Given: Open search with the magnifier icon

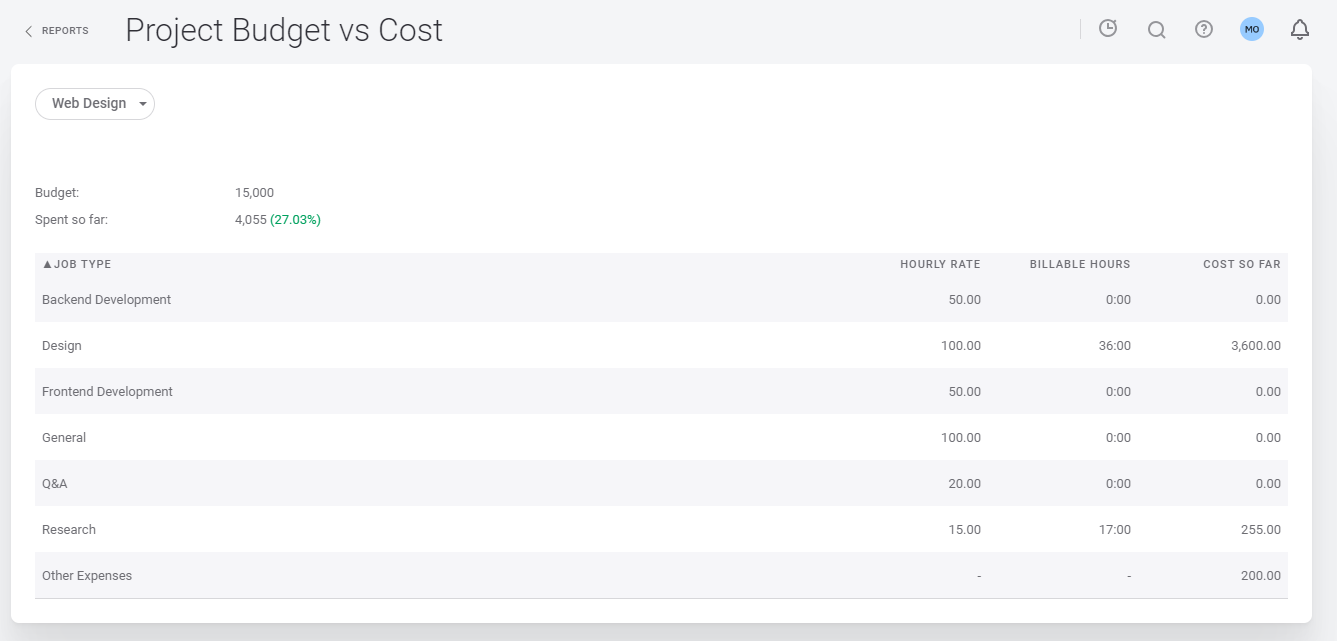Looking at the screenshot, I should (1157, 30).
